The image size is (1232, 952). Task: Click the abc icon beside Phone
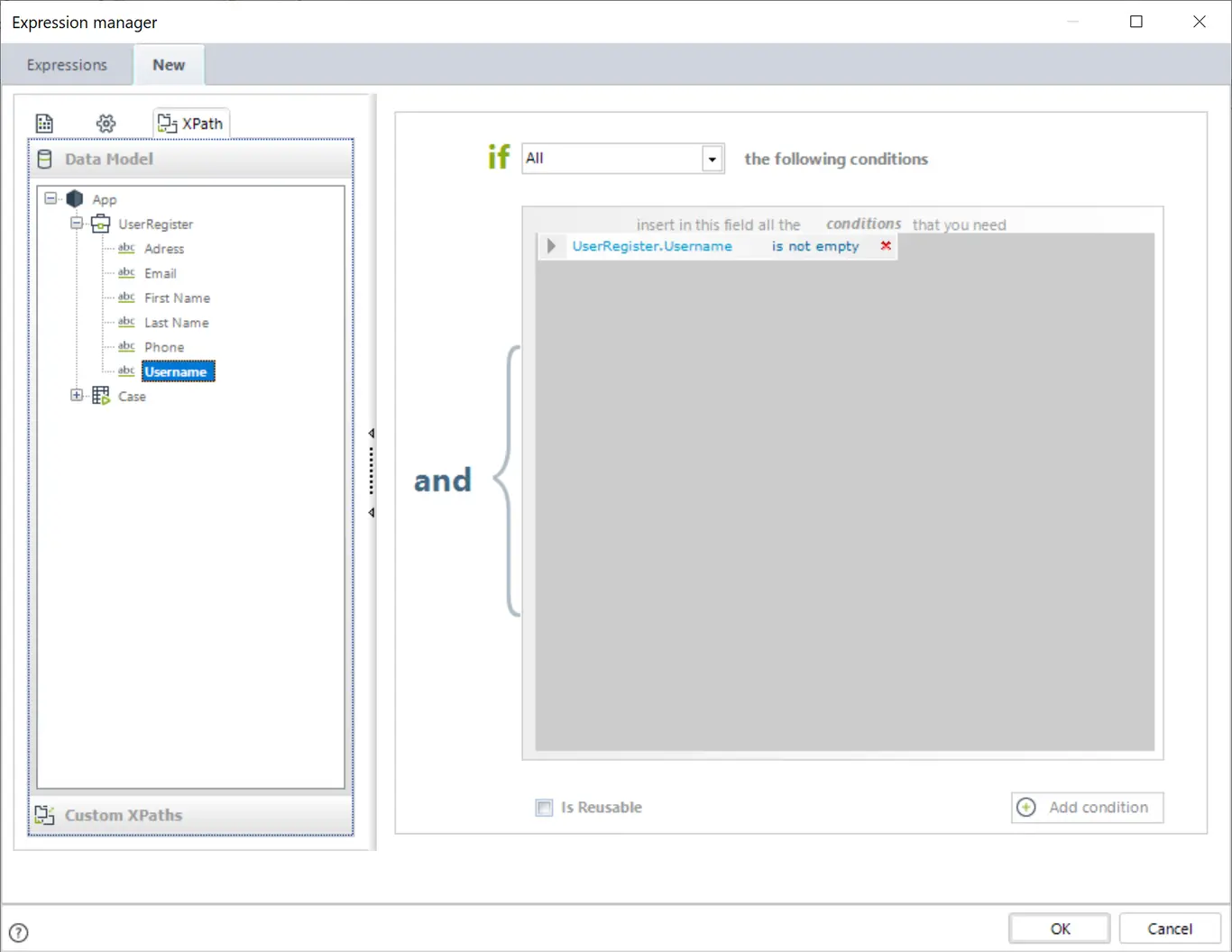click(x=126, y=346)
